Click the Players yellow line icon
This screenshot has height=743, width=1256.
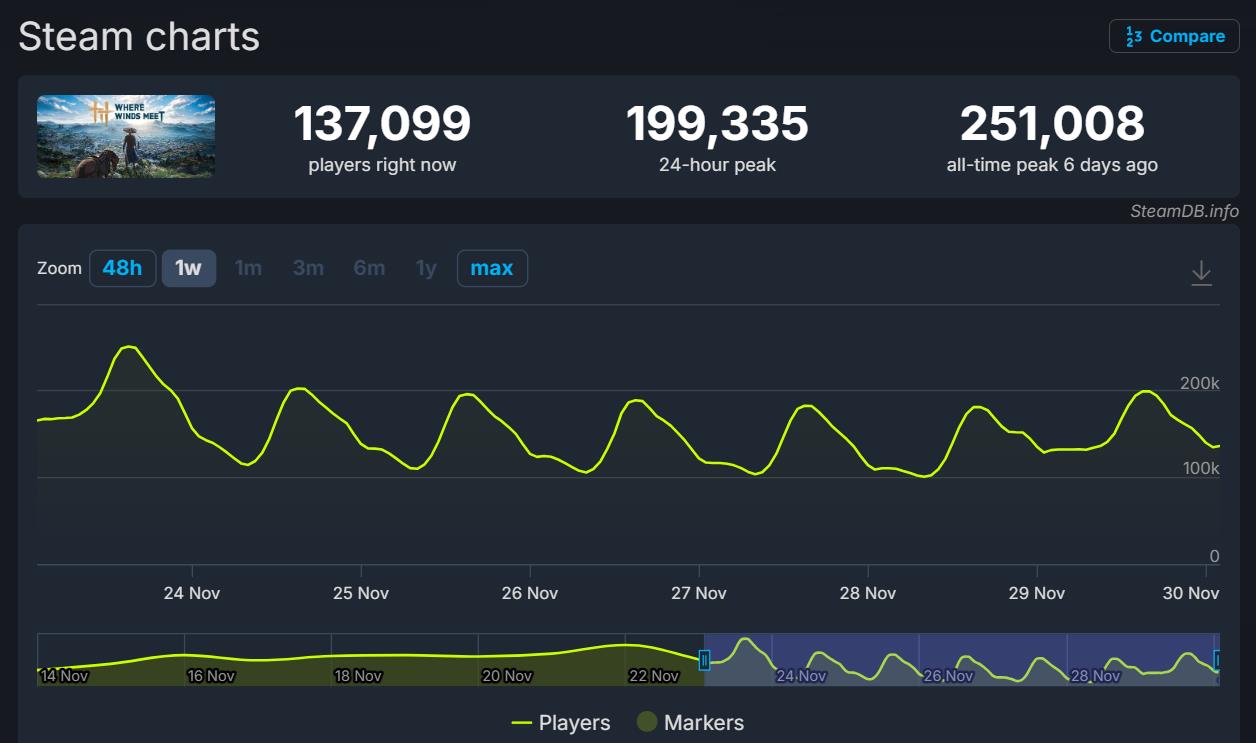[521, 723]
